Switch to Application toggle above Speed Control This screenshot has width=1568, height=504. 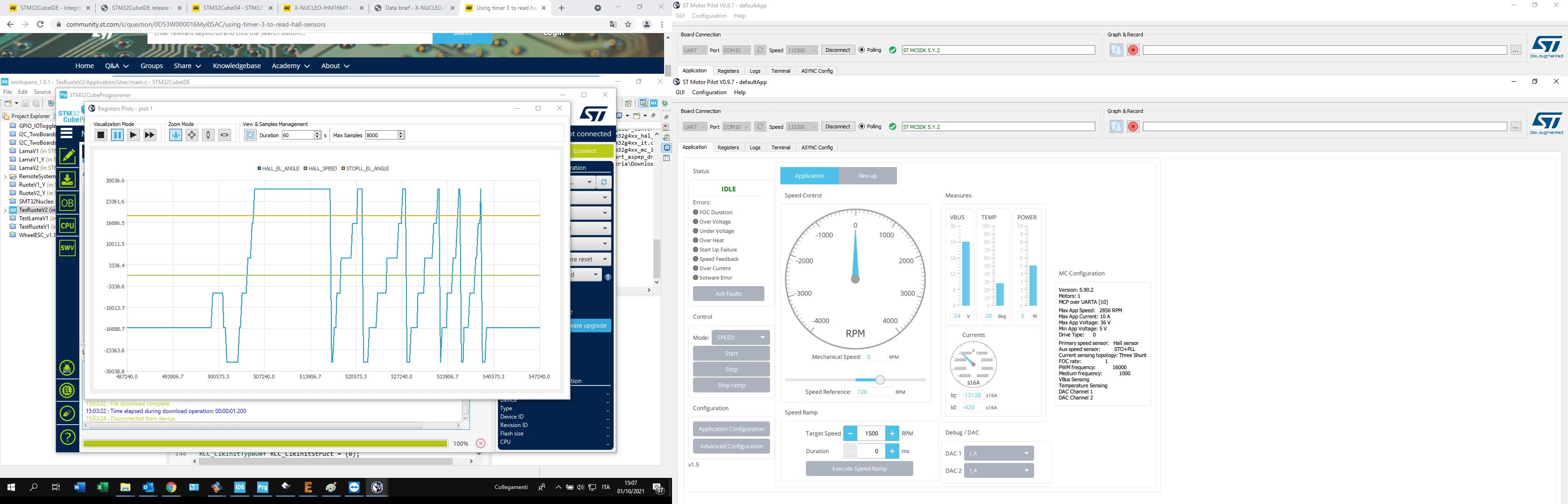809,176
